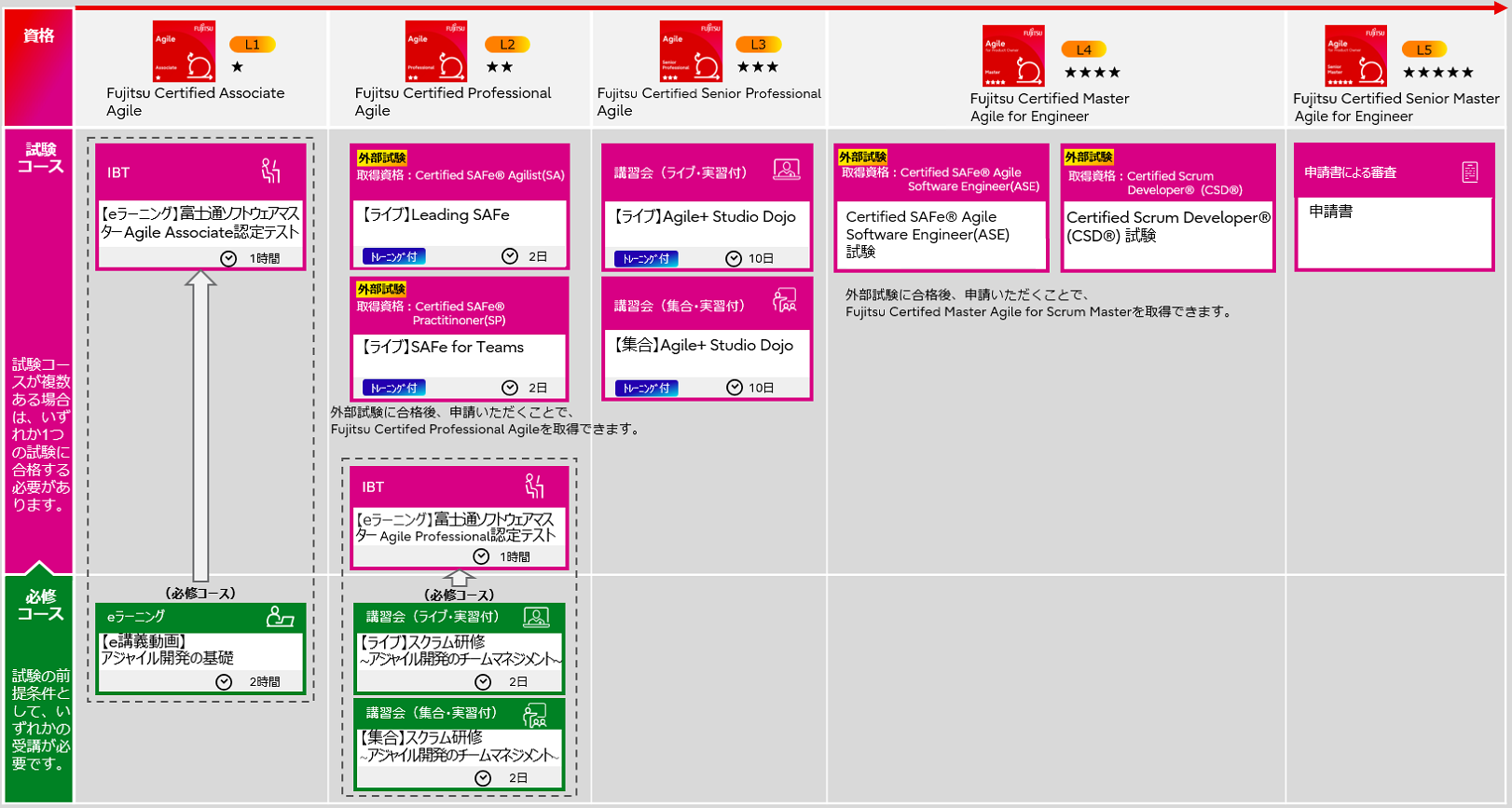
Task: Click the トレーニング付 badge on 【集合】Agile+ Studio Dojo
Action: click(x=646, y=388)
